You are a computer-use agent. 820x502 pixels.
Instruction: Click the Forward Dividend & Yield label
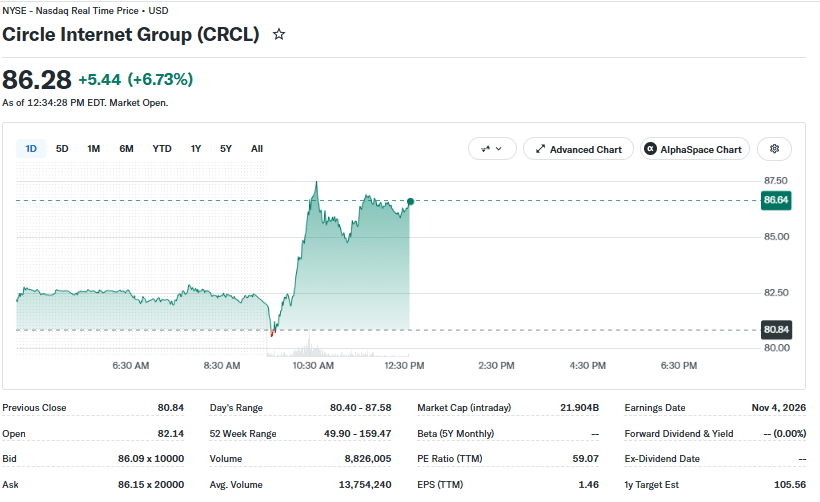679,434
